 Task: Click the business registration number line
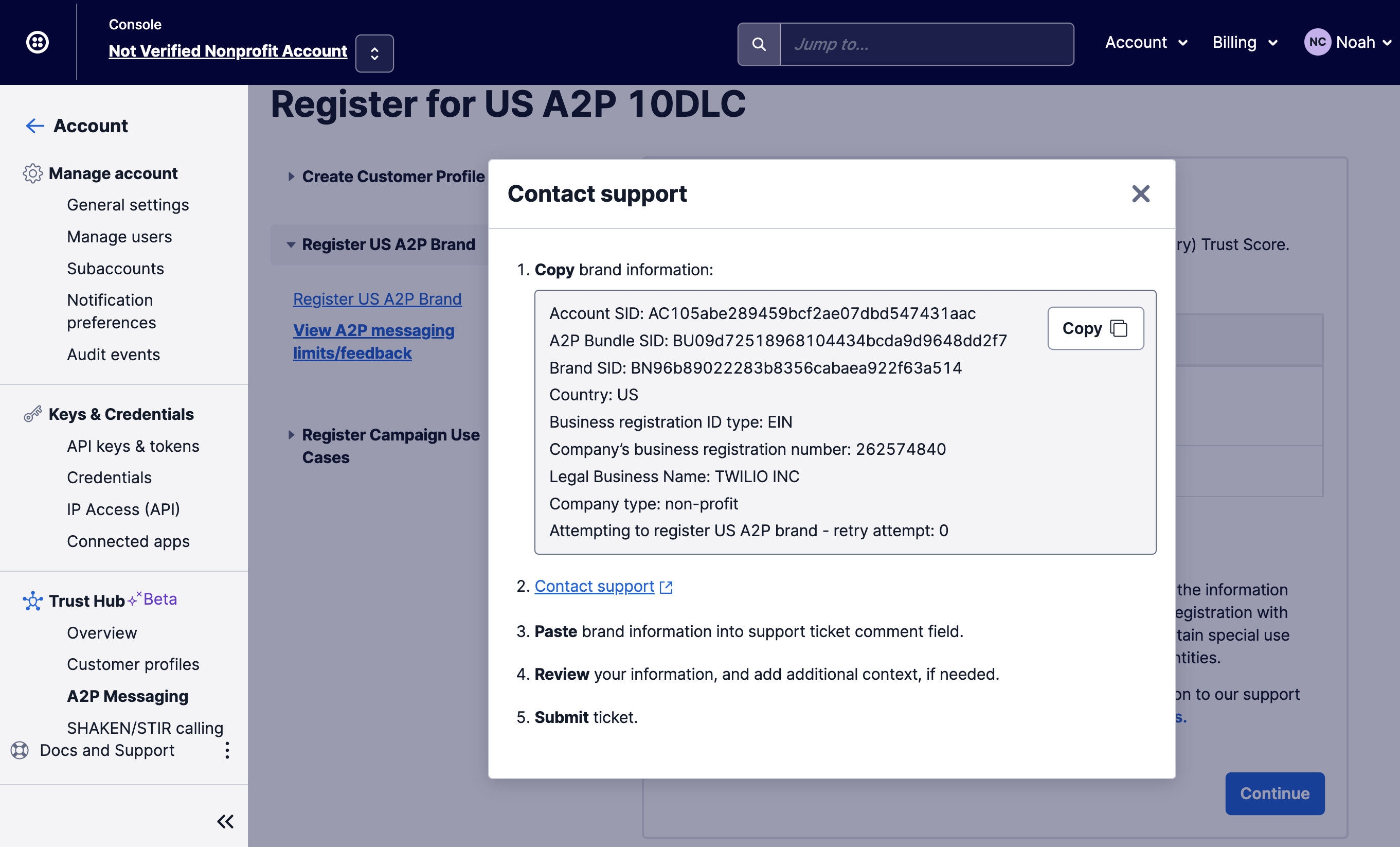748,449
